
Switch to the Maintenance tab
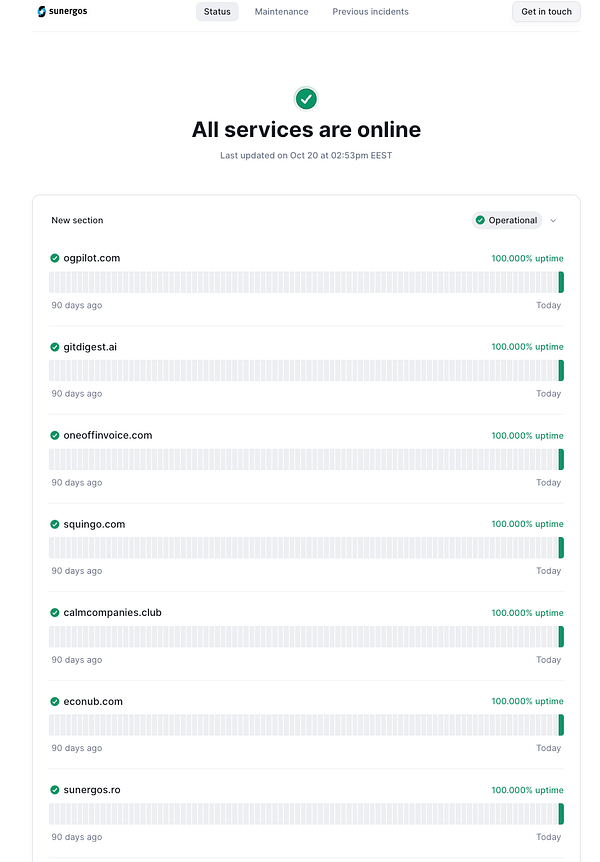pyautogui.click(x=281, y=11)
